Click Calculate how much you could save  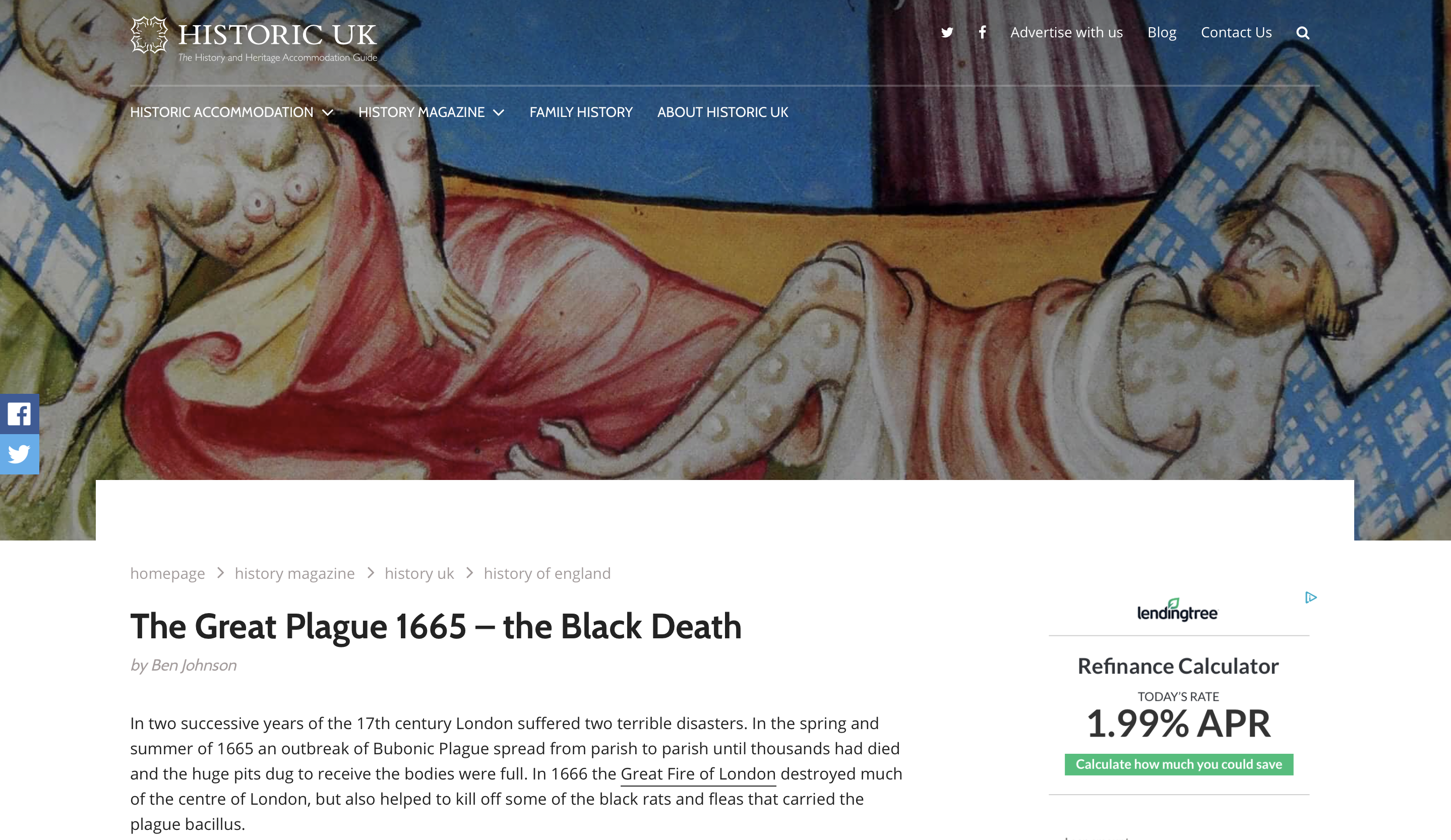point(1179,764)
